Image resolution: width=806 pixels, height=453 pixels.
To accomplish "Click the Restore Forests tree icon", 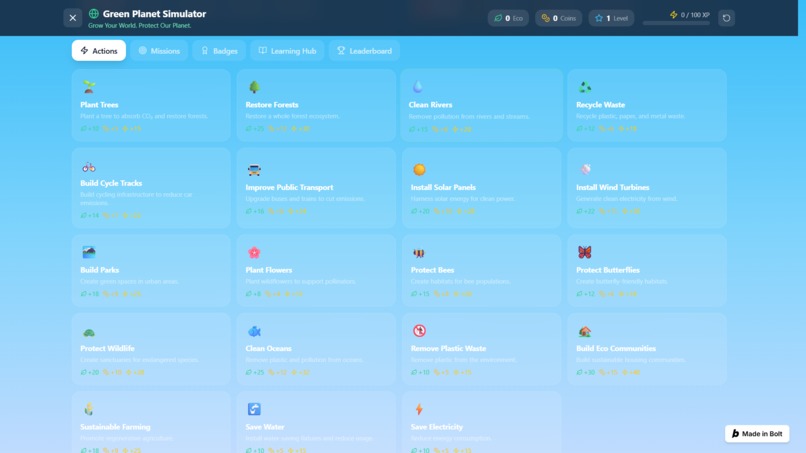I will pos(254,86).
